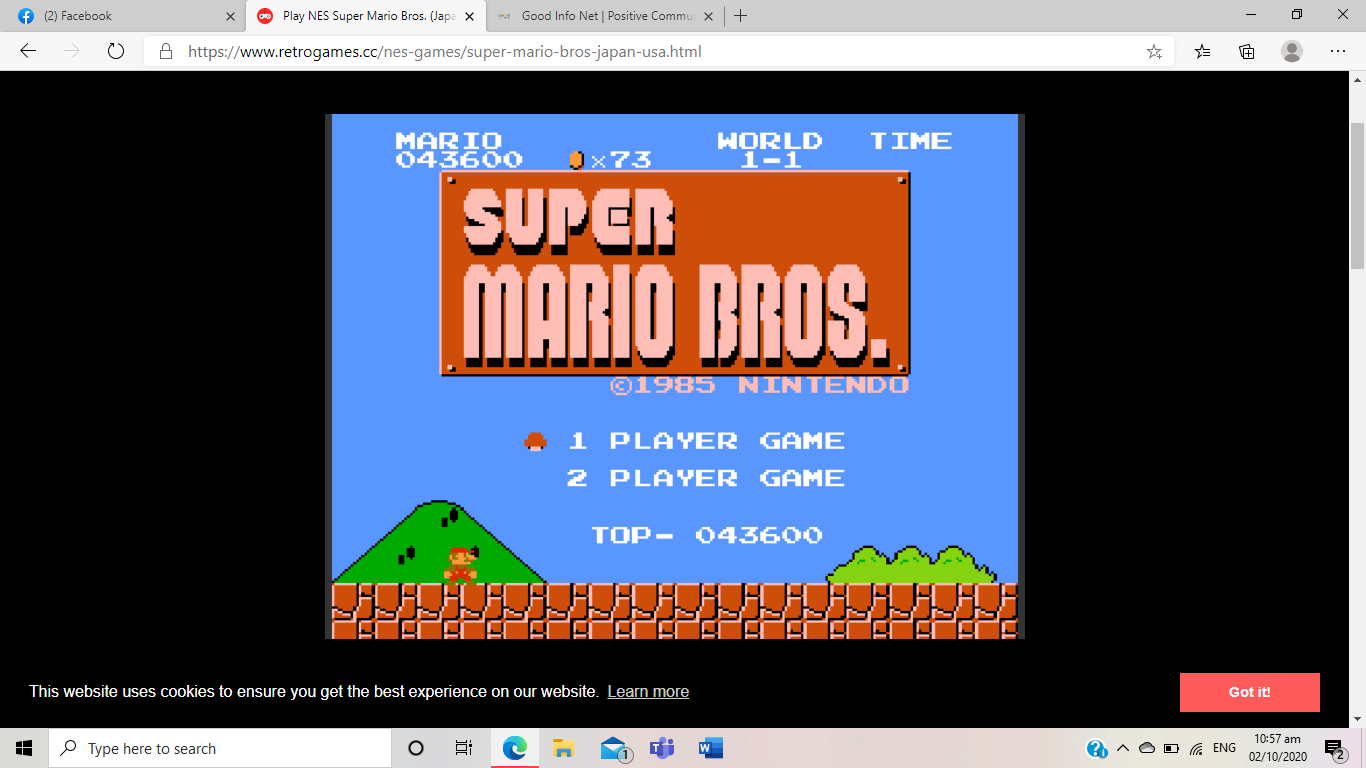Click the OneDrive cloud tray icon
This screenshot has height=768, width=1366.
(x=1147, y=748)
